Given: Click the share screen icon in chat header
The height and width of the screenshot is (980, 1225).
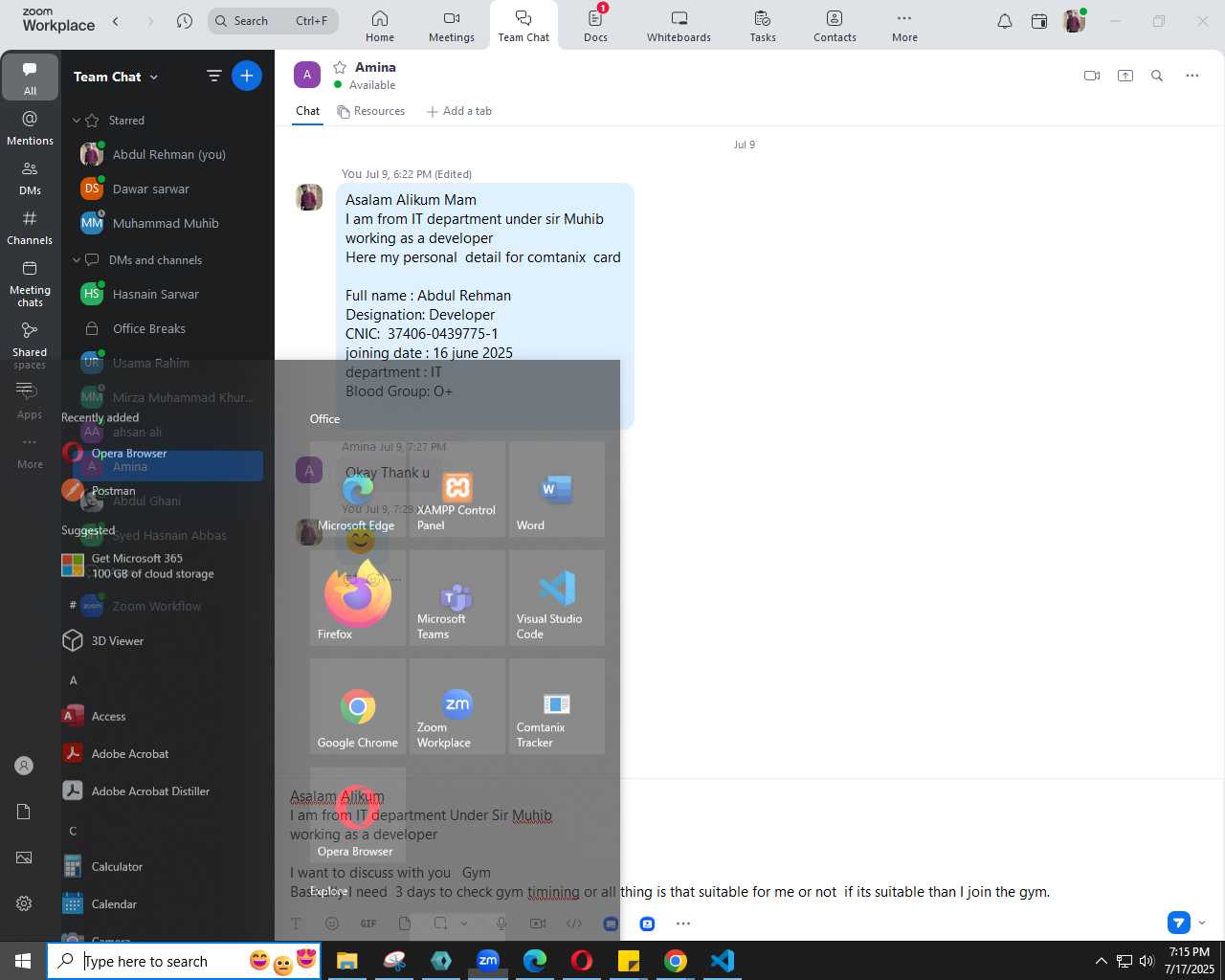Looking at the screenshot, I should tap(1125, 76).
